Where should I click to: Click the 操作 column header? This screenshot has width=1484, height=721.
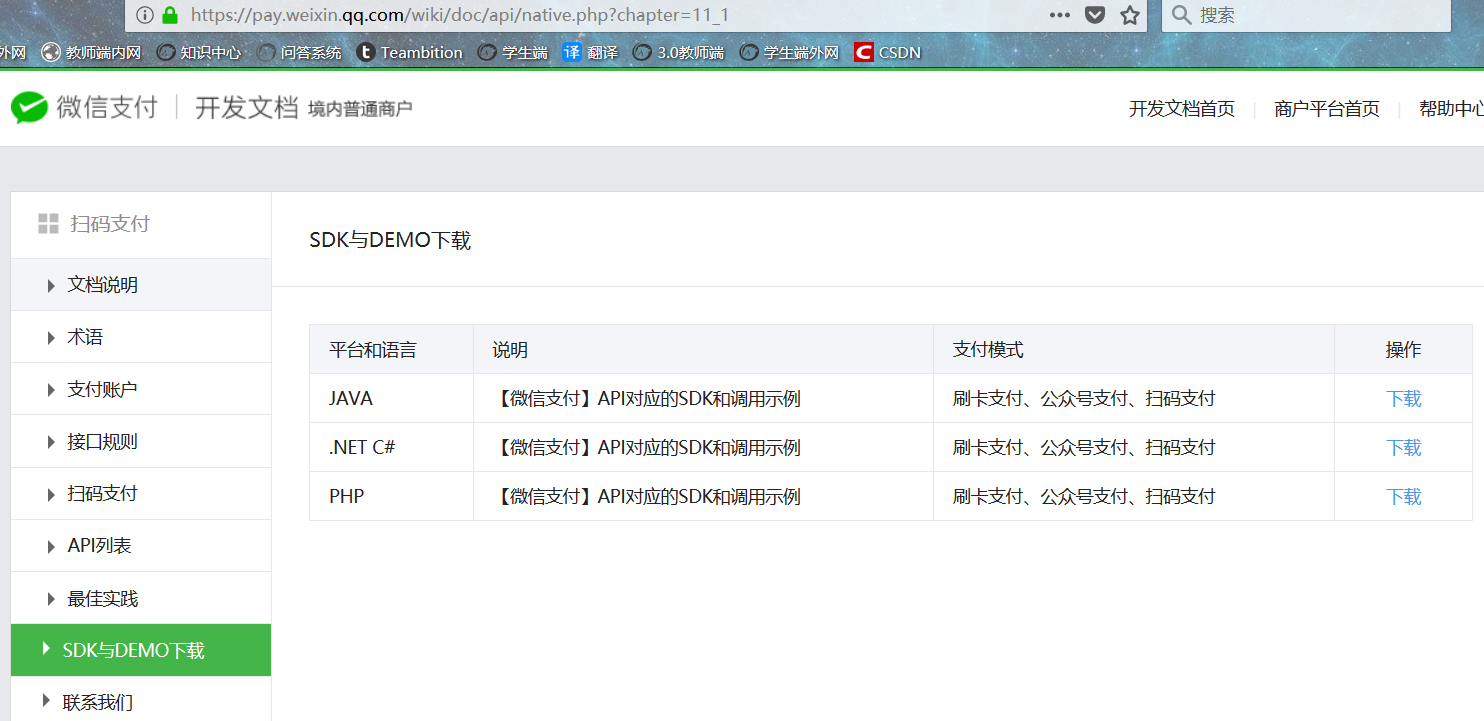point(1403,350)
